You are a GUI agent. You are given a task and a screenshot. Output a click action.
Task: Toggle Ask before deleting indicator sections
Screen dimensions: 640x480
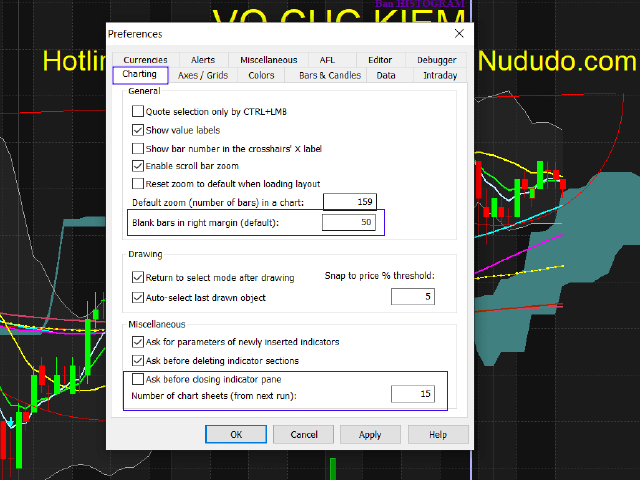click(x=138, y=360)
